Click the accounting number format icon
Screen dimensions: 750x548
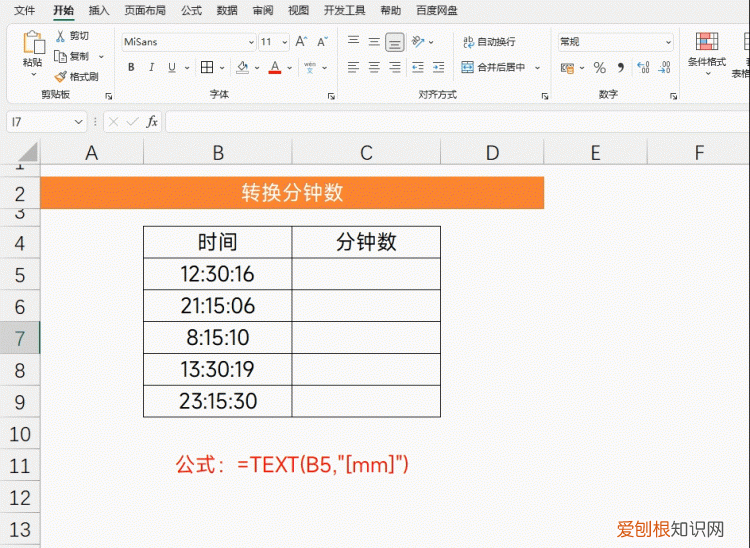click(x=567, y=68)
